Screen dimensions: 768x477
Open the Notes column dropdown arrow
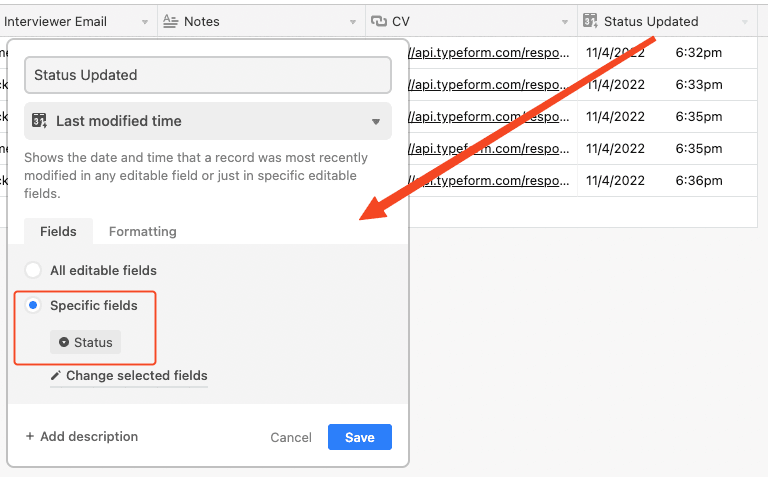pos(353,21)
